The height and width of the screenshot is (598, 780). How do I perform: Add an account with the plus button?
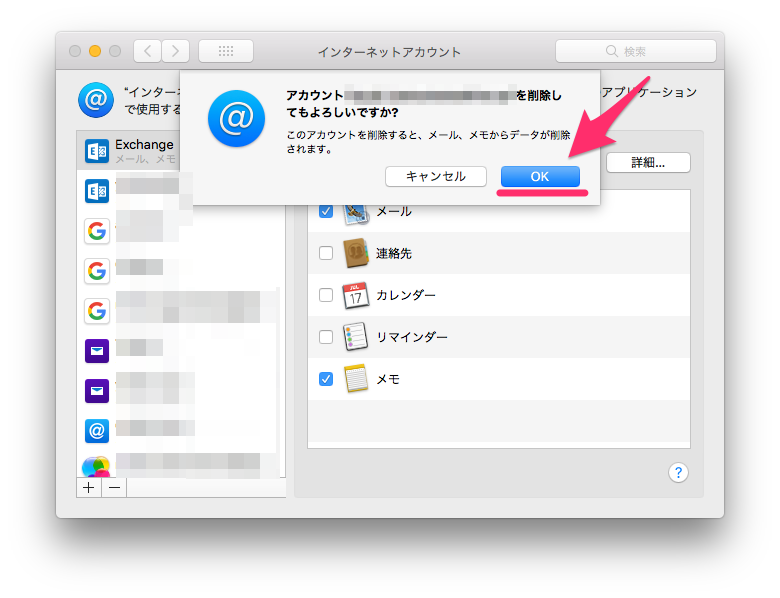[89, 487]
